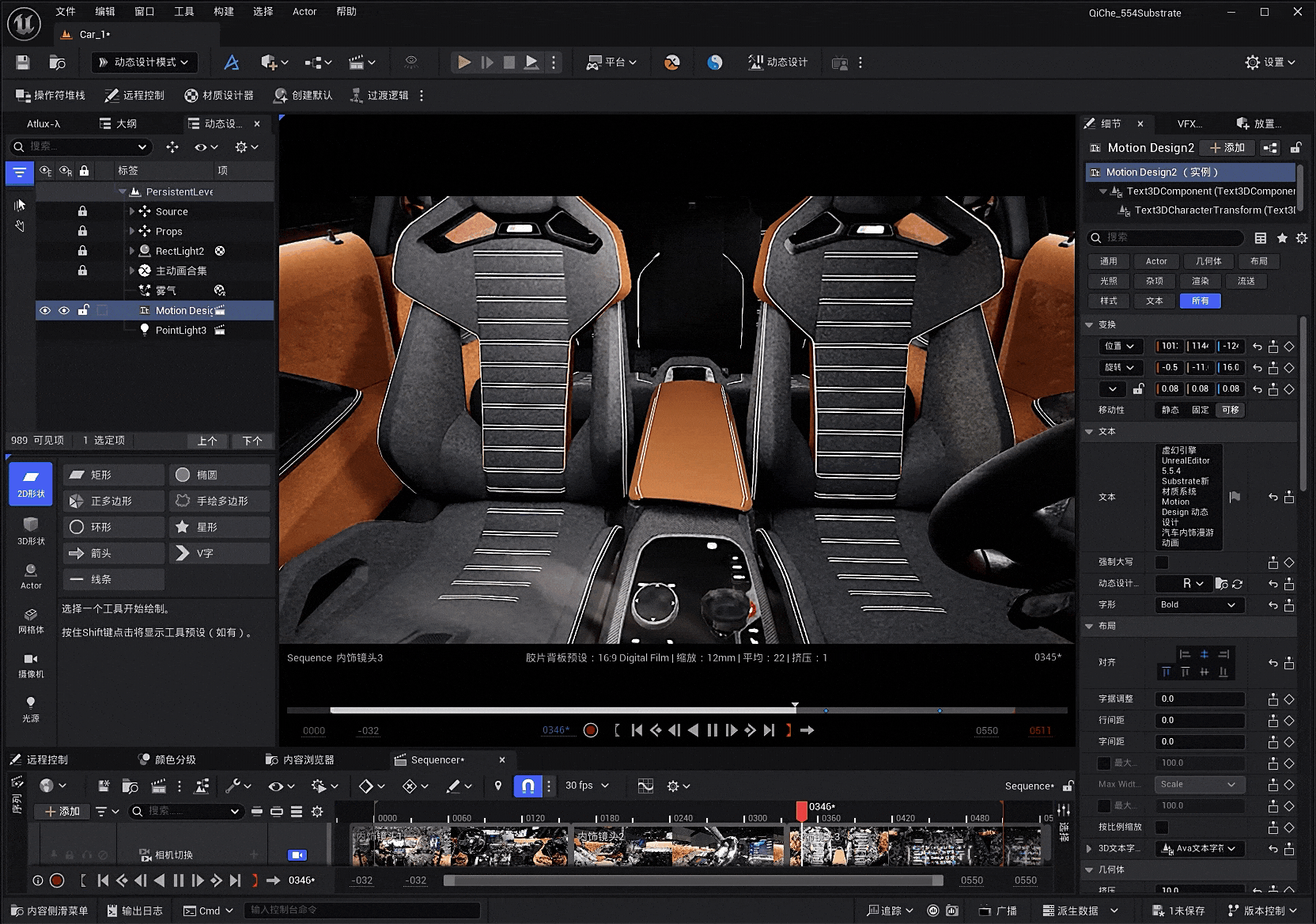Select the Line (线条) shape tool
This screenshot has width=1316, height=924.
coord(114,579)
